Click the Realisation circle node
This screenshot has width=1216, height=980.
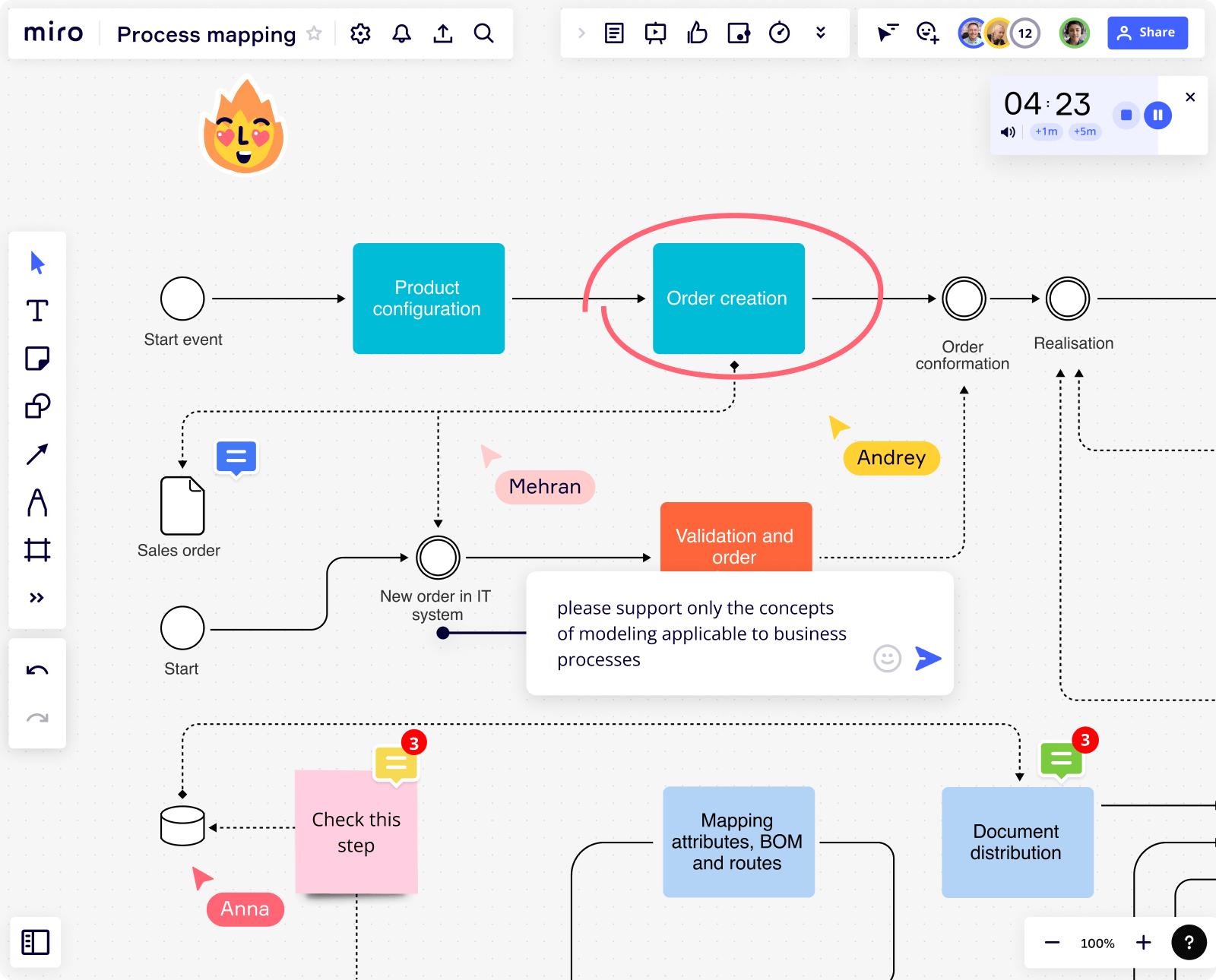pos(1068,299)
